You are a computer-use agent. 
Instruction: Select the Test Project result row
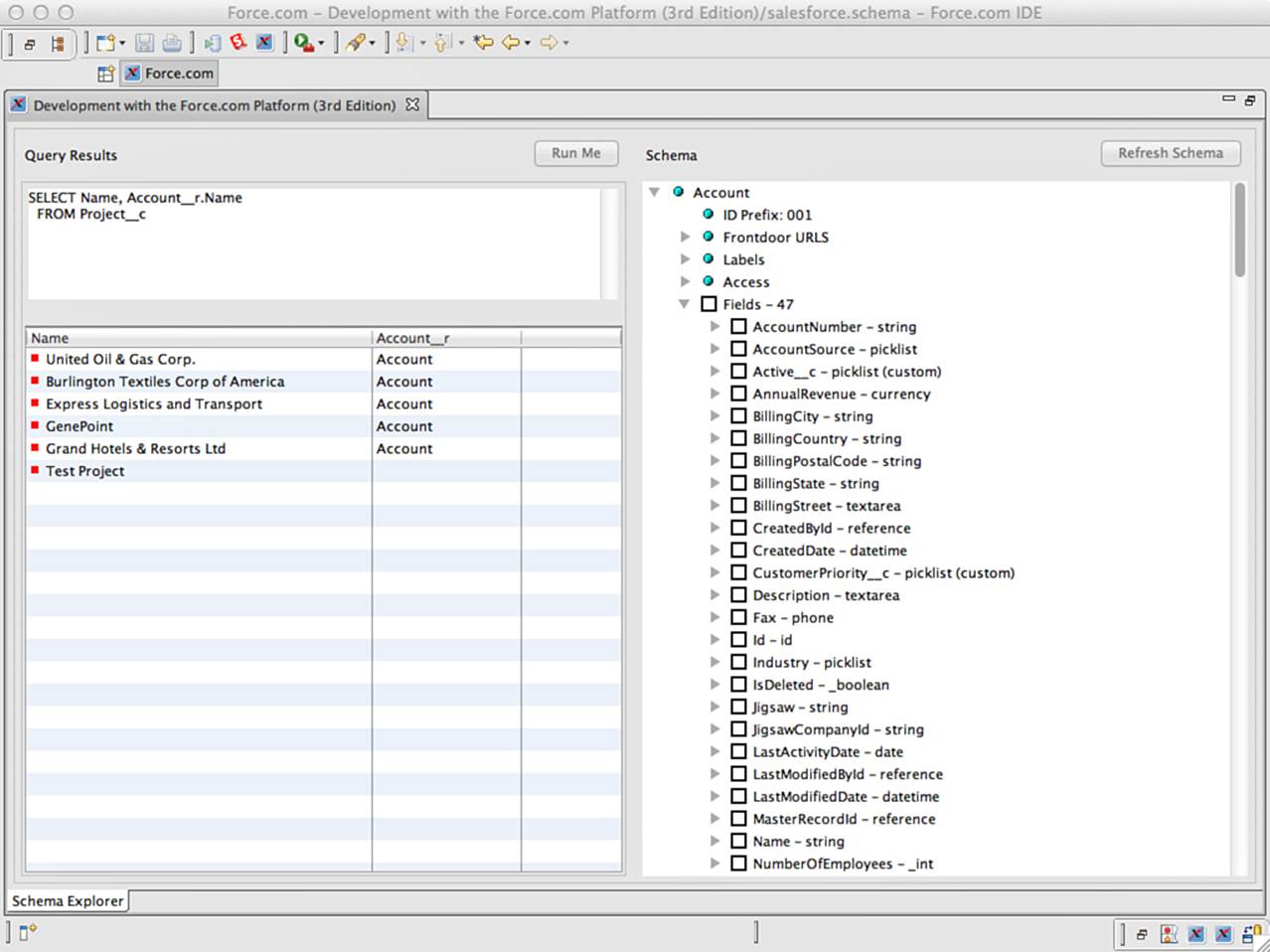324,471
